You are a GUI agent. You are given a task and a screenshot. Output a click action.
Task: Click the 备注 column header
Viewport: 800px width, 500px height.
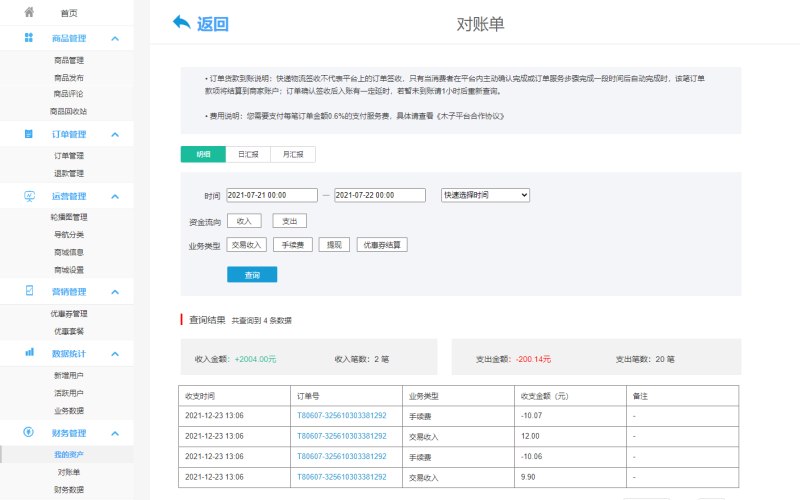point(640,396)
